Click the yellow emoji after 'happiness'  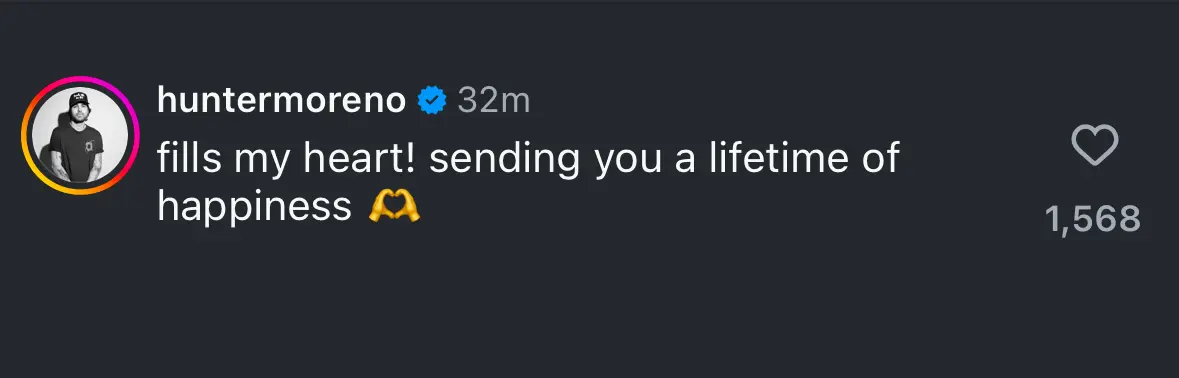coord(394,206)
